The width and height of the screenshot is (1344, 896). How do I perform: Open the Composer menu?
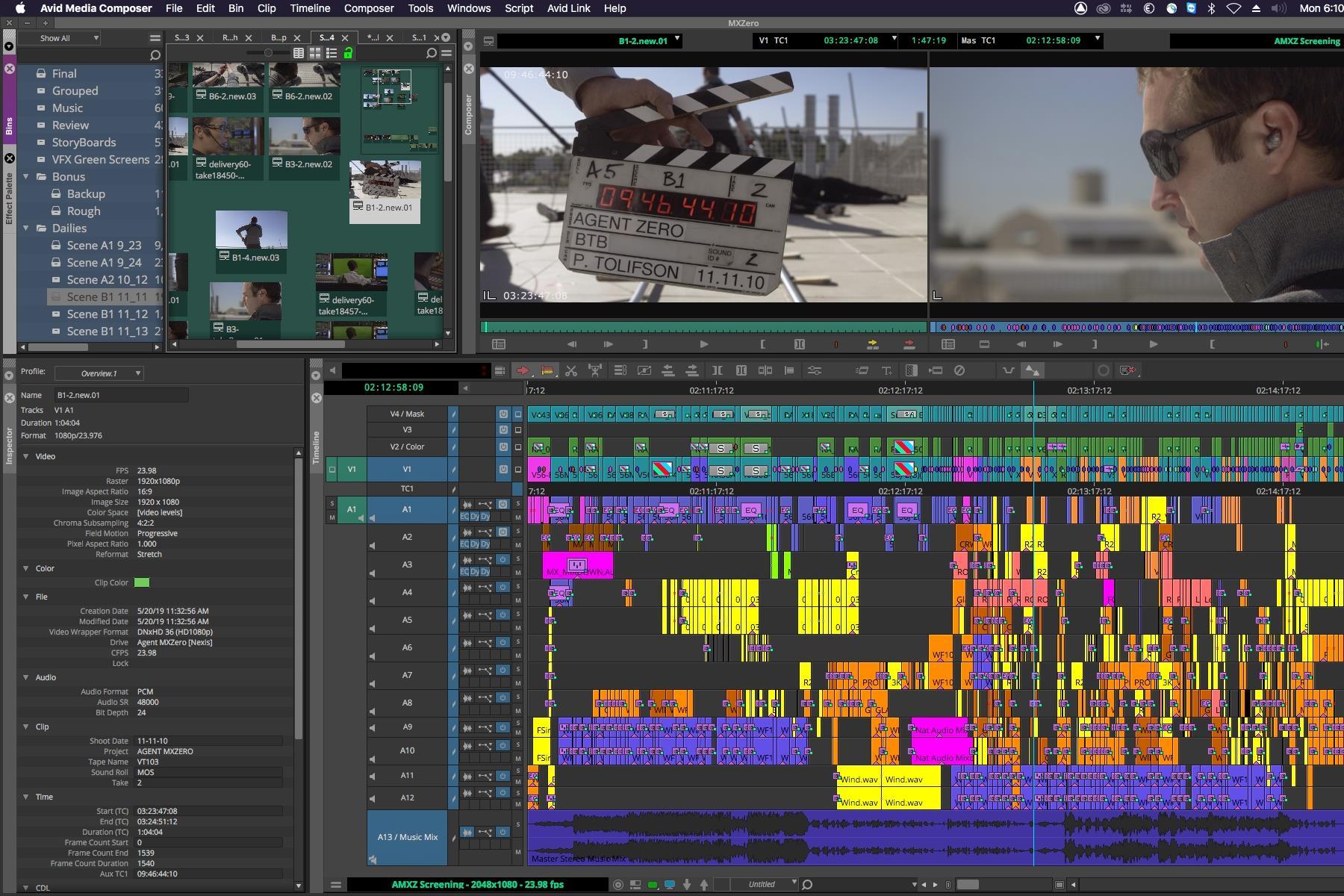click(369, 8)
